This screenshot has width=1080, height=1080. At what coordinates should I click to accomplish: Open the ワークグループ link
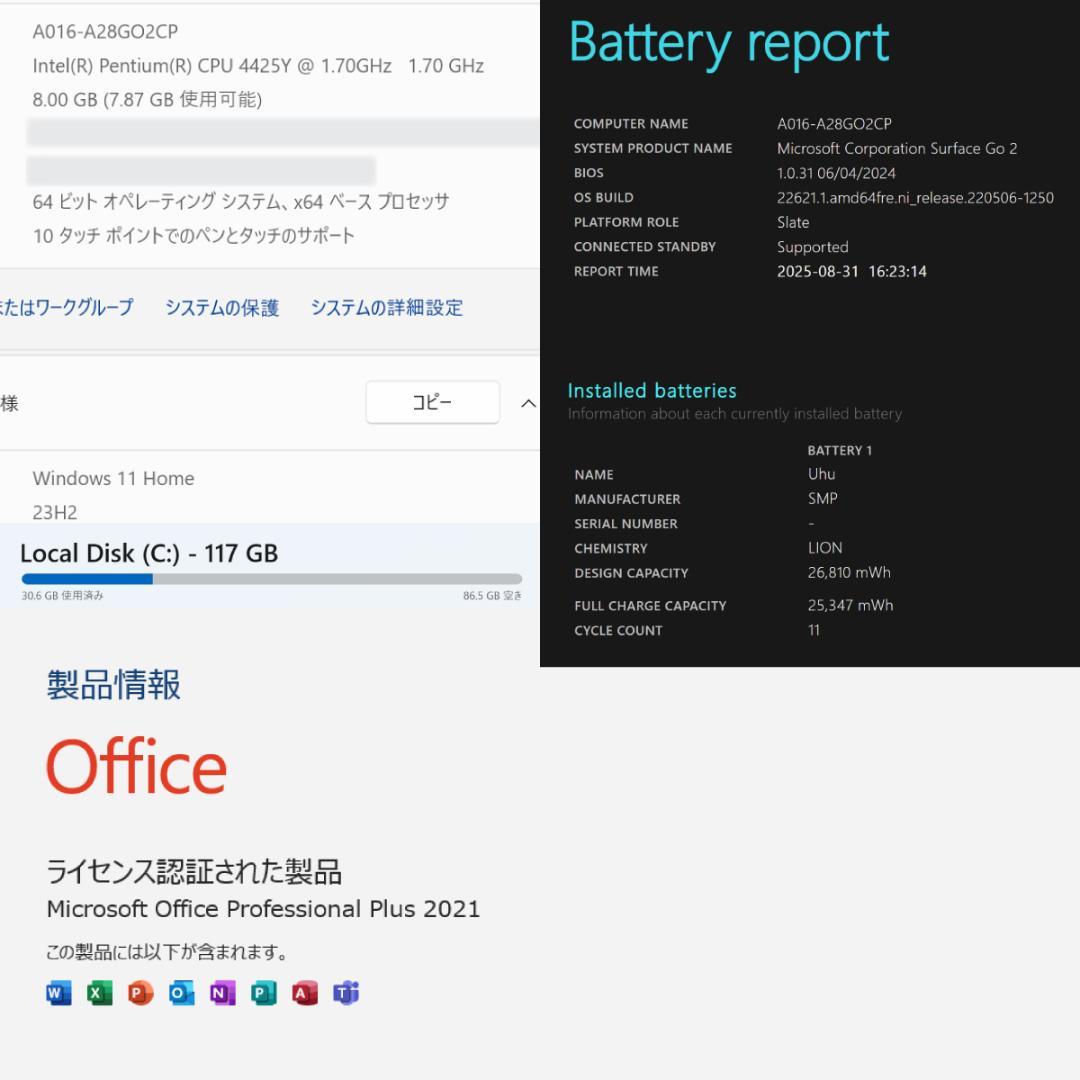coord(66,307)
